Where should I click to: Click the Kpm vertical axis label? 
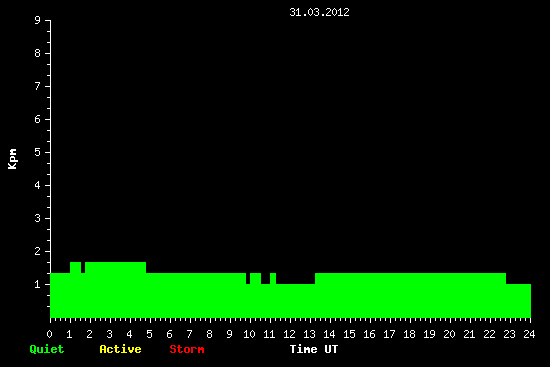click(x=12, y=159)
